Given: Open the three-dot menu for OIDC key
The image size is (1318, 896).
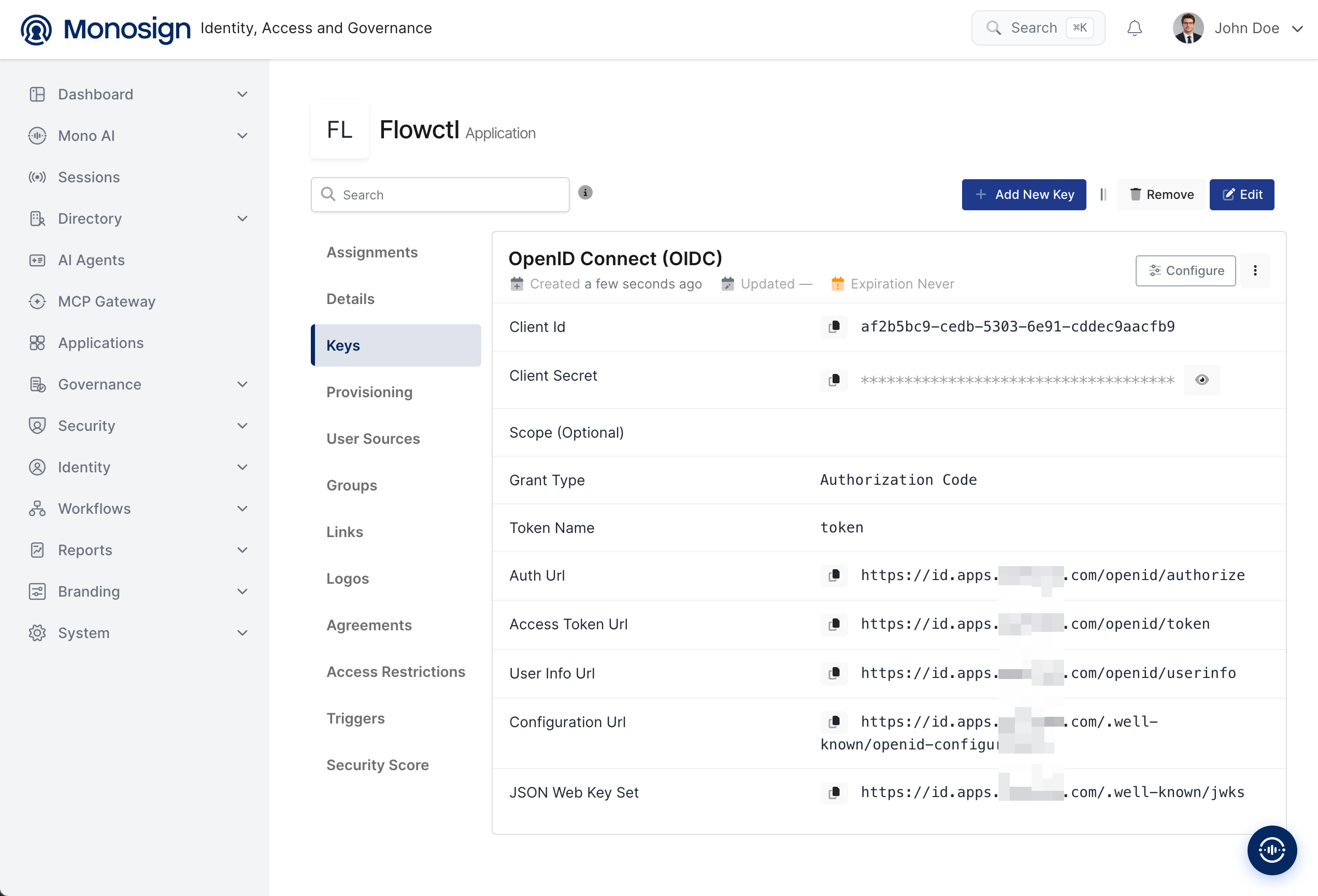Looking at the screenshot, I should click(1255, 270).
